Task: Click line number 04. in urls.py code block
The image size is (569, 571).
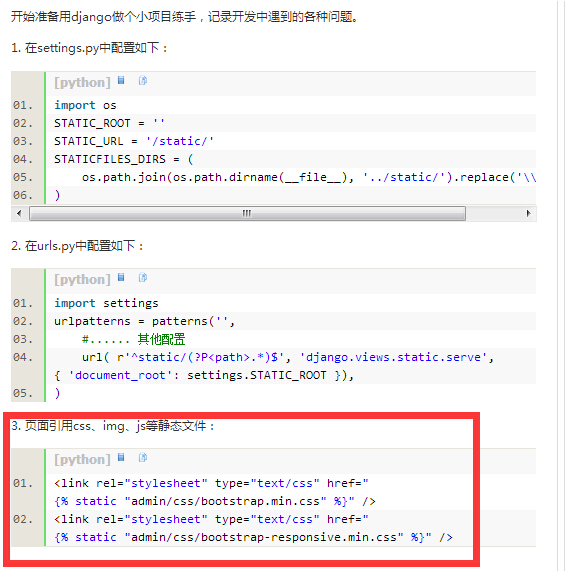Action: pyautogui.click(x=23, y=357)
